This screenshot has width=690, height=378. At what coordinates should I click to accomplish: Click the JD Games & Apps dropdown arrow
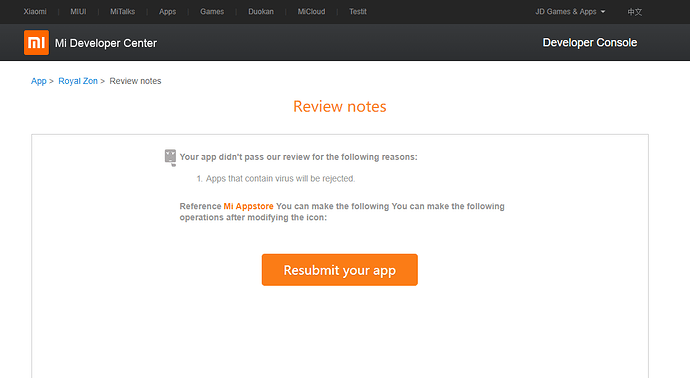click(x=603, y=12)
